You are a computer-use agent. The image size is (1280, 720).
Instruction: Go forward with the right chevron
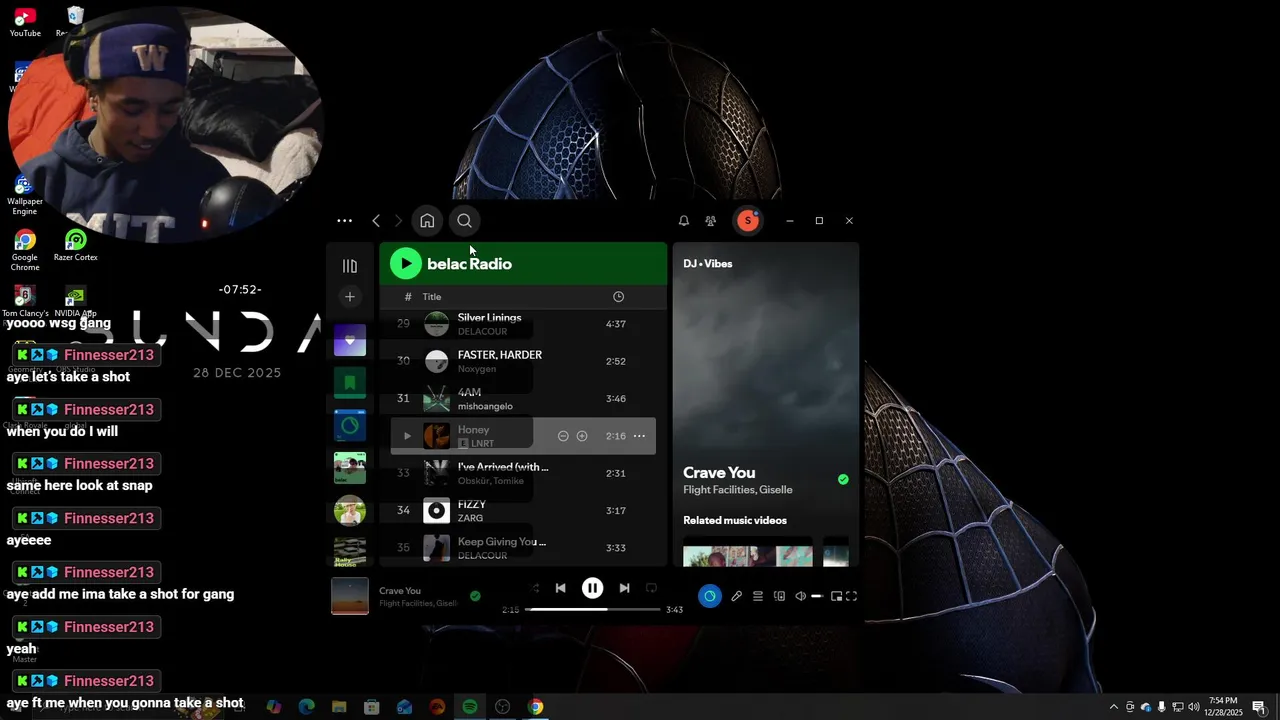coord(398,221)
